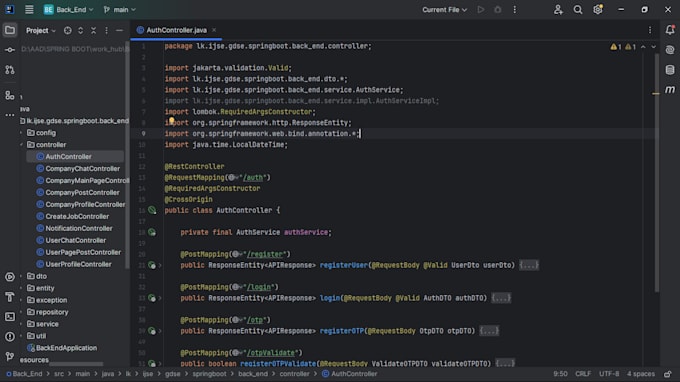Open the Commit tool window
Image resolution: width=680 pixels, height=382 pixels.
click(x=10, y=50)
